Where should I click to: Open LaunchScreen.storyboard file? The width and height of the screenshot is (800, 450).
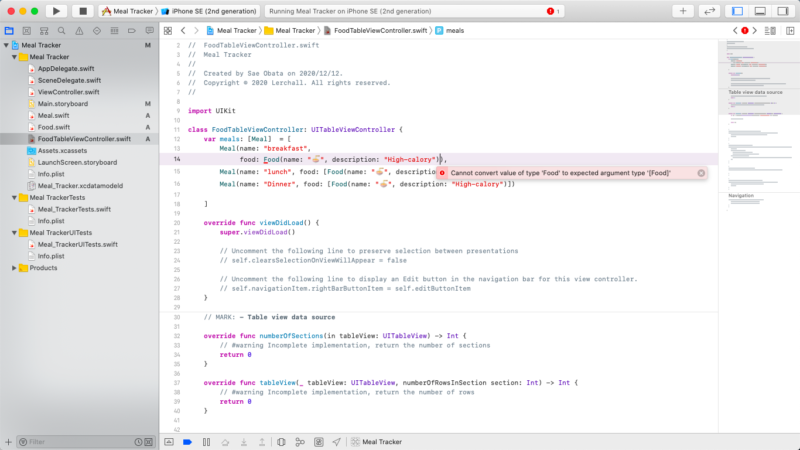(77, 162)
